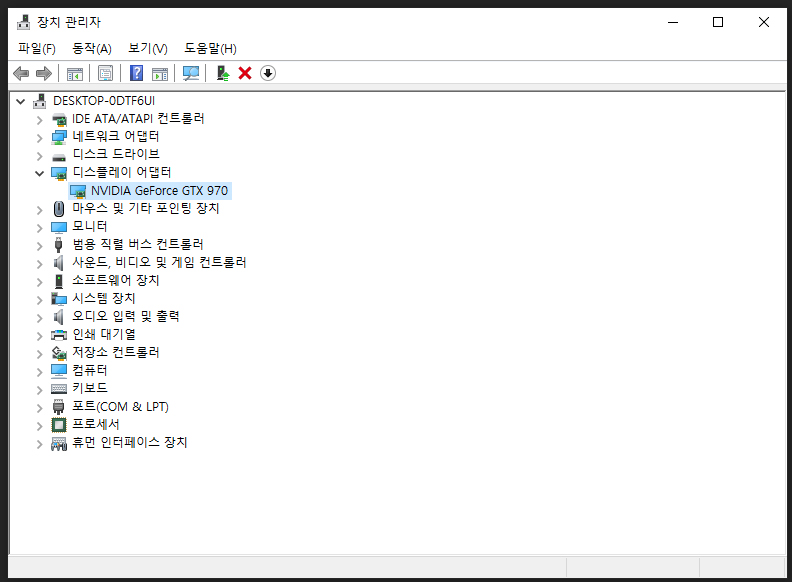Image resolution: width=792 pixels, height=582 pixels.
Task: Click the 휴먼 인터페이스 장치 icon
Action: (59, 444)
